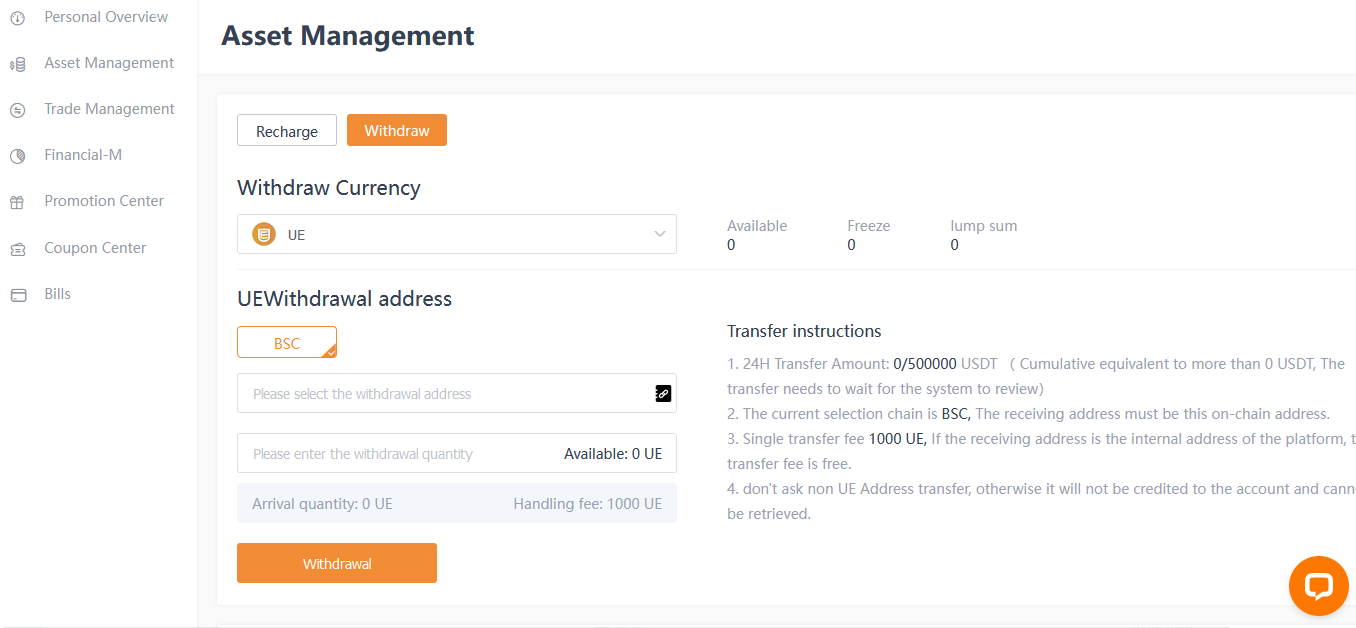Viewport: 1356px width, 628px height.
Task: Click the Asset Management coins icon
Action: pos(17,64)
